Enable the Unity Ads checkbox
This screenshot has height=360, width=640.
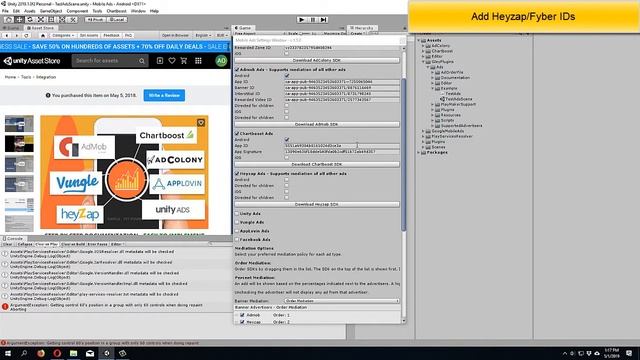[x=237, y=213]
